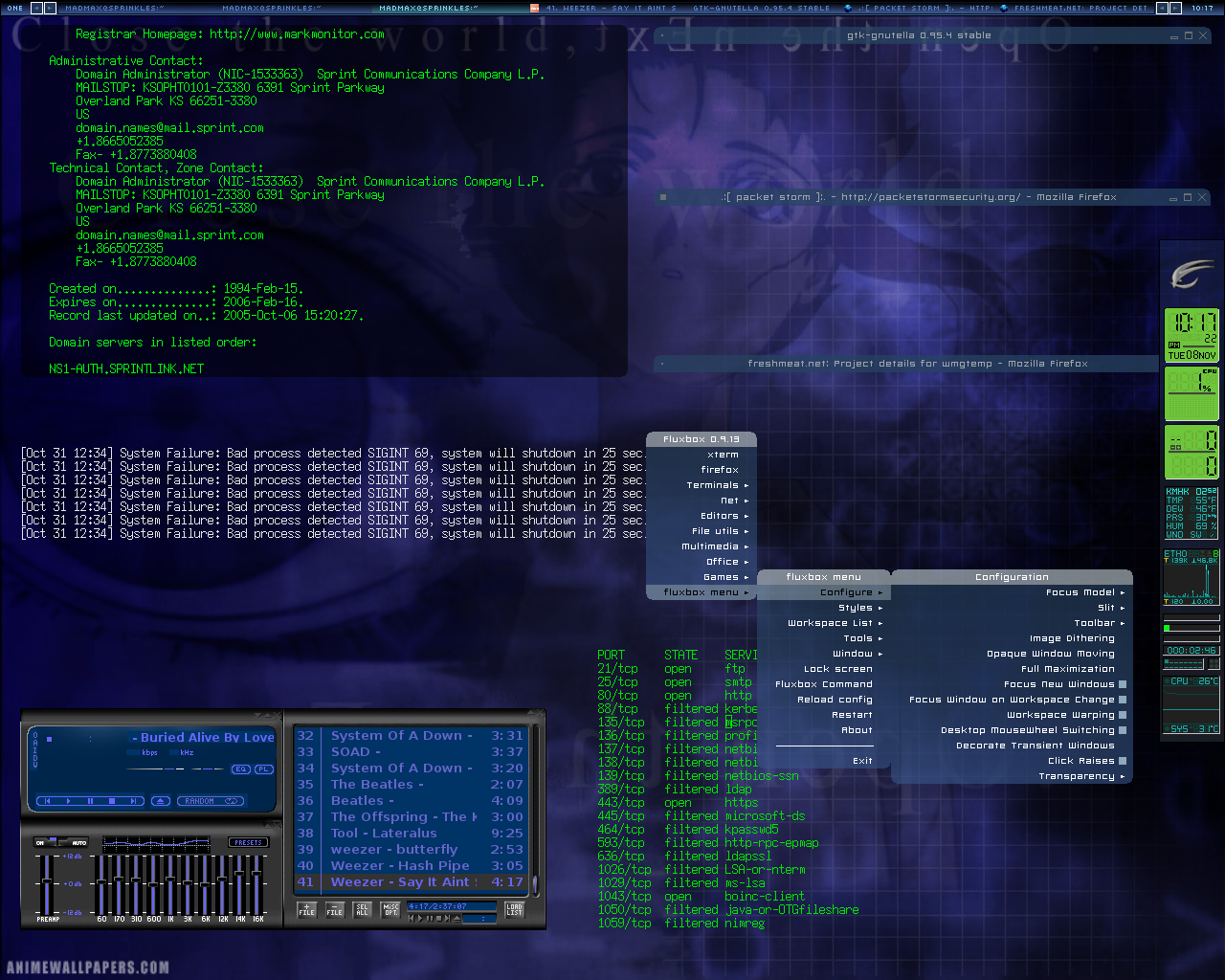
Task: Toggle Image Dithering option
Action: (1012, 638)
